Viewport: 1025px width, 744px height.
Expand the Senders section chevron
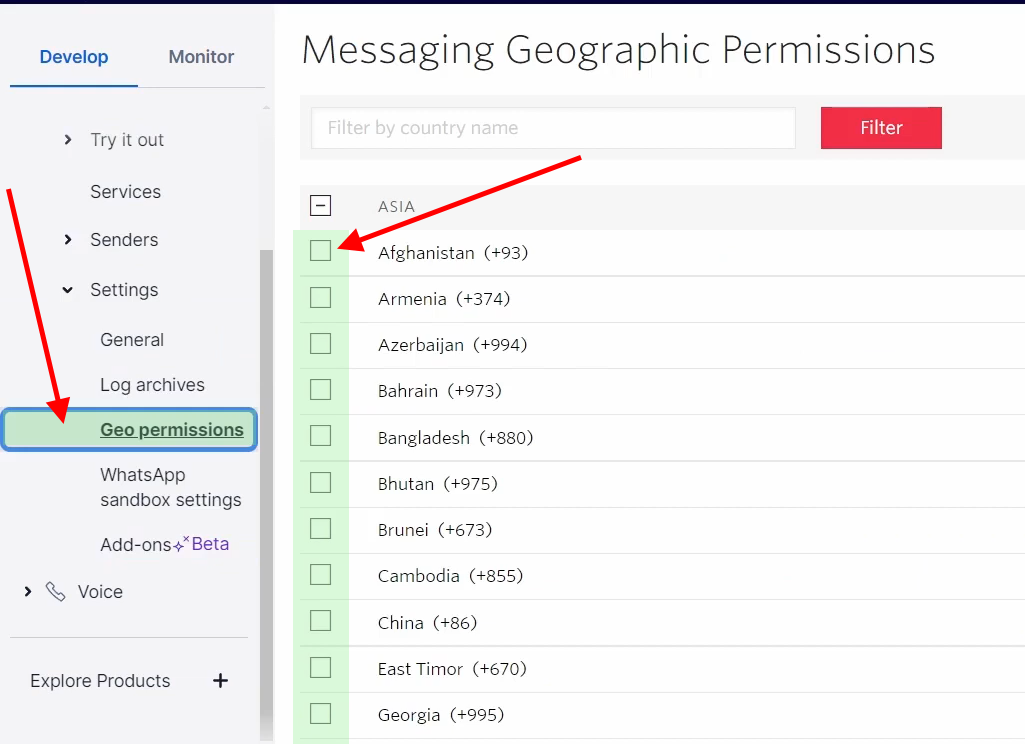[x=68, y=240]
